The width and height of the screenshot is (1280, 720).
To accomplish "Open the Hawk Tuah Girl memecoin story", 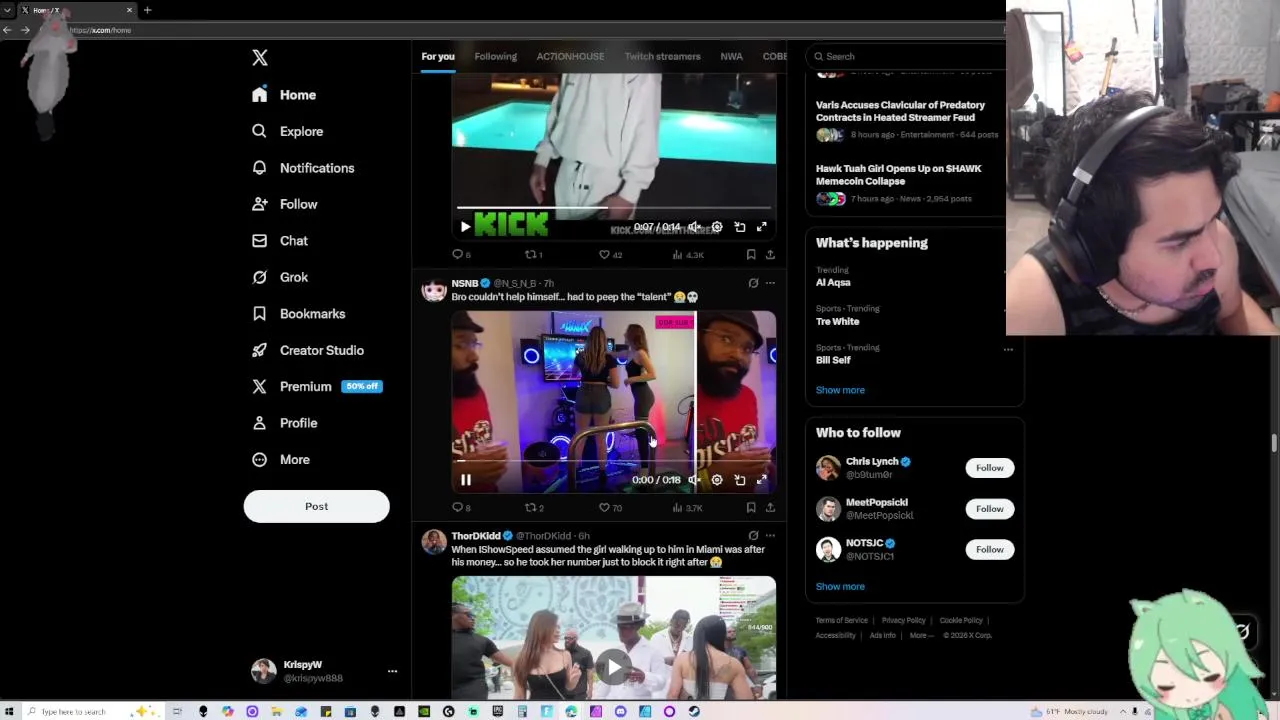I will (898, 175).
